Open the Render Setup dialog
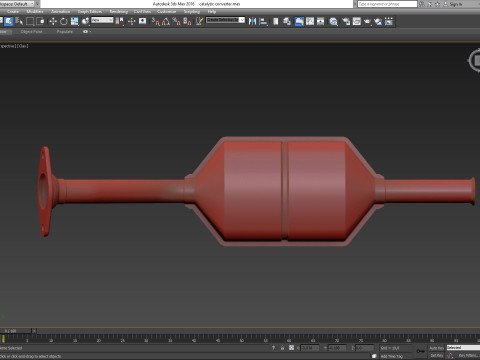 click(x=346, y=22)
